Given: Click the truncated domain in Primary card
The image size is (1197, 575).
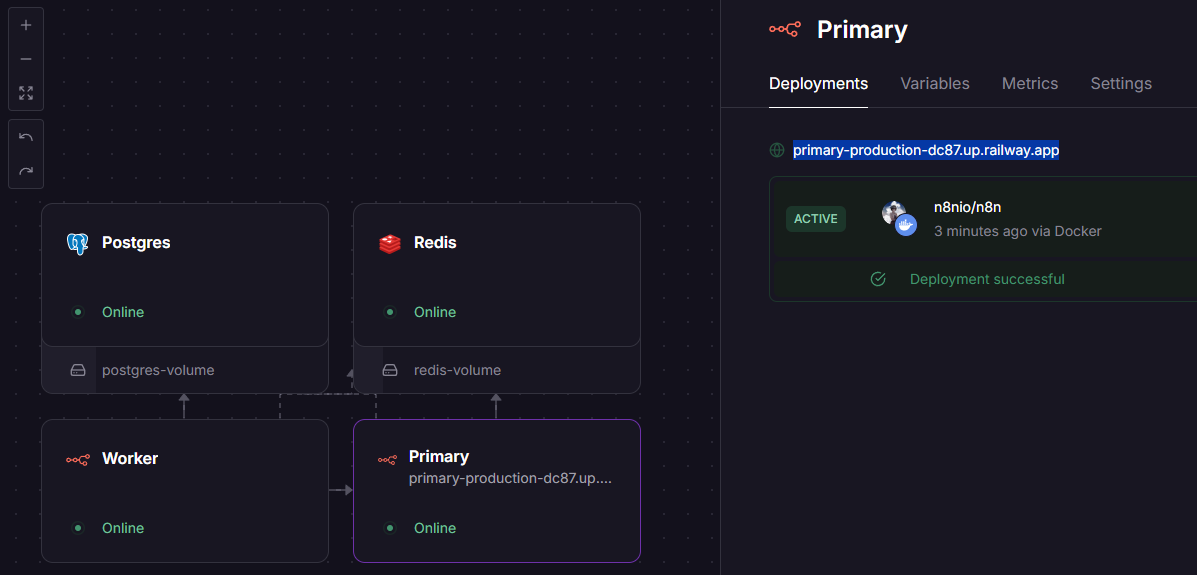Looking at the screenshot, I should [x=511, y=479].
